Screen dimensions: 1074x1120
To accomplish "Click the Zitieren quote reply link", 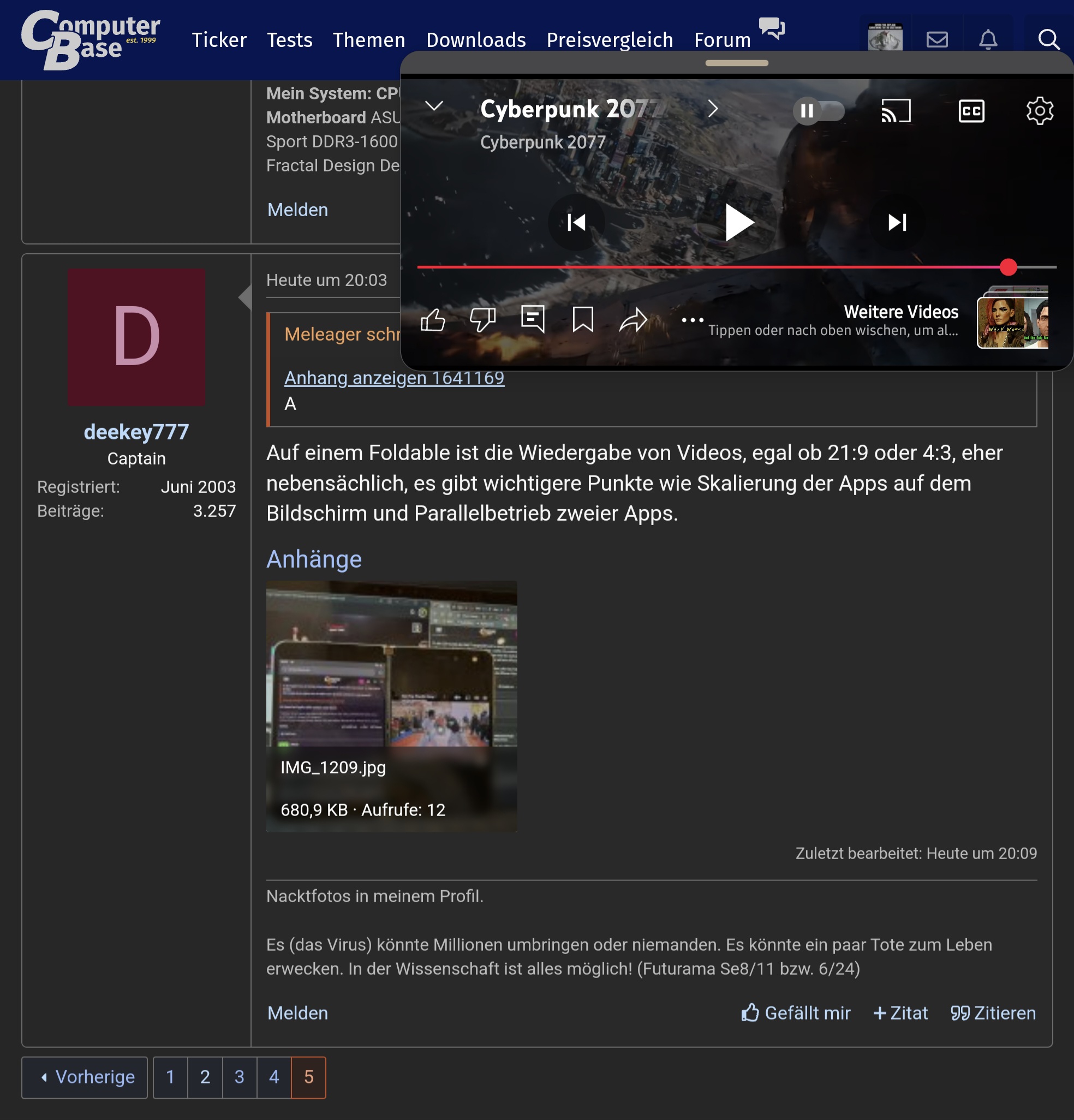I will 993,1013.
